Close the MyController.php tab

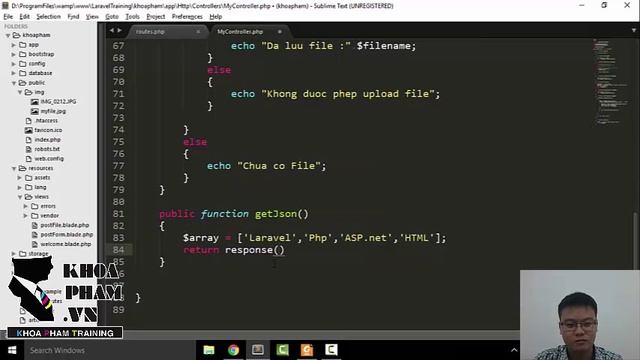point(280,31)
